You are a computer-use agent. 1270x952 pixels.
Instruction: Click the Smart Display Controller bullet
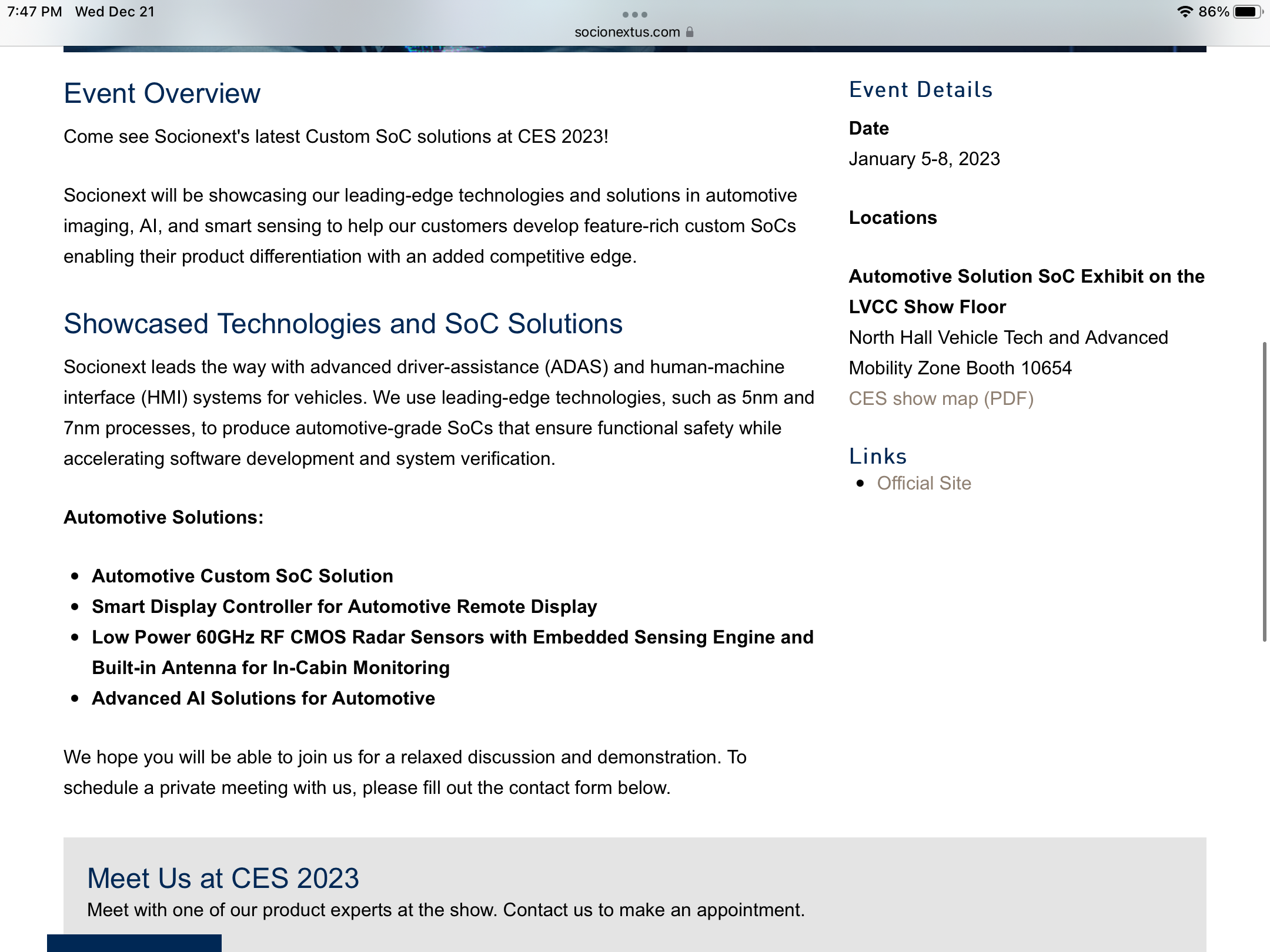344,606
